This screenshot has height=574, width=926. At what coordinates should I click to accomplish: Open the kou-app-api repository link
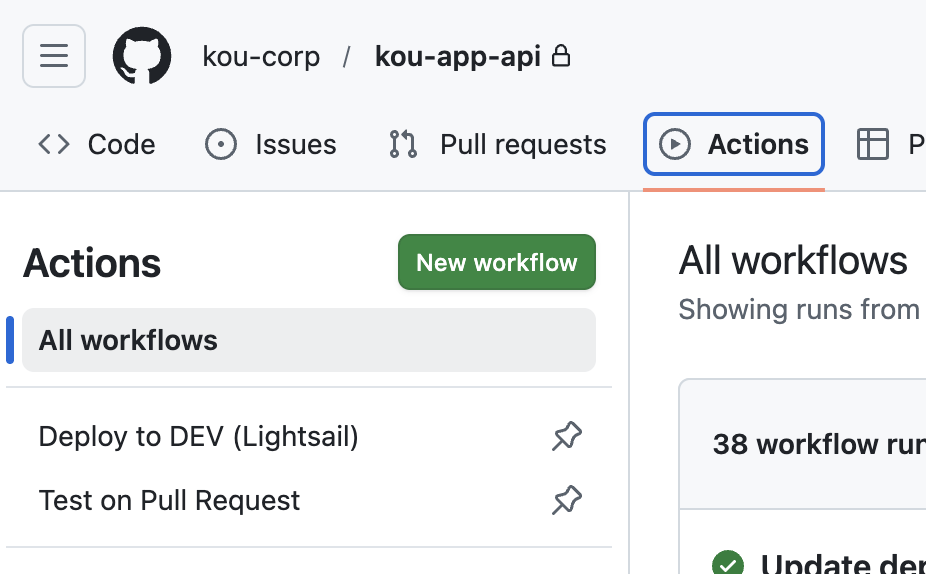tap(458, 57)
